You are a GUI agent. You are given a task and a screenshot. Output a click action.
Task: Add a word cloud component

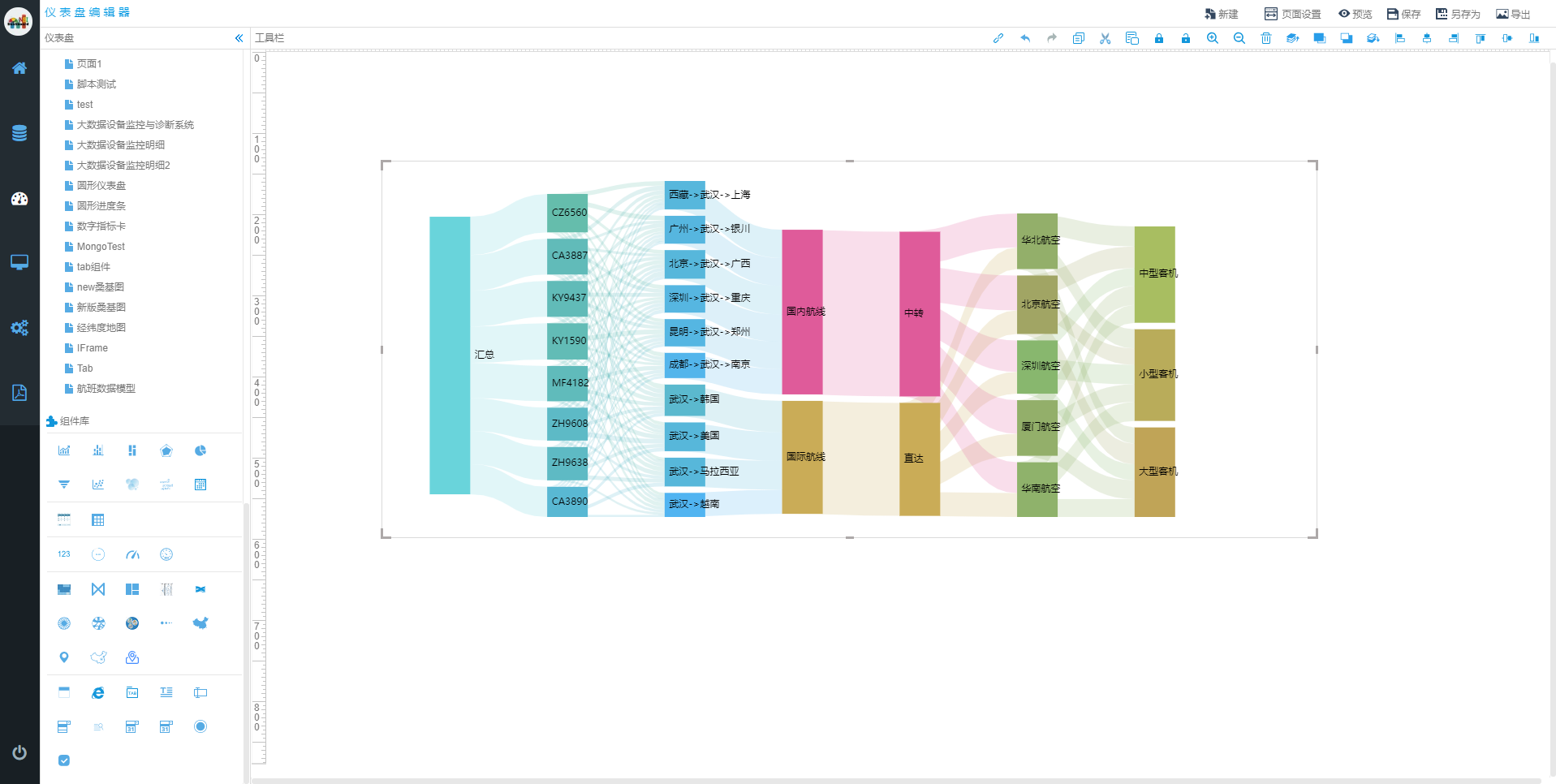click(x=166, y=485)
